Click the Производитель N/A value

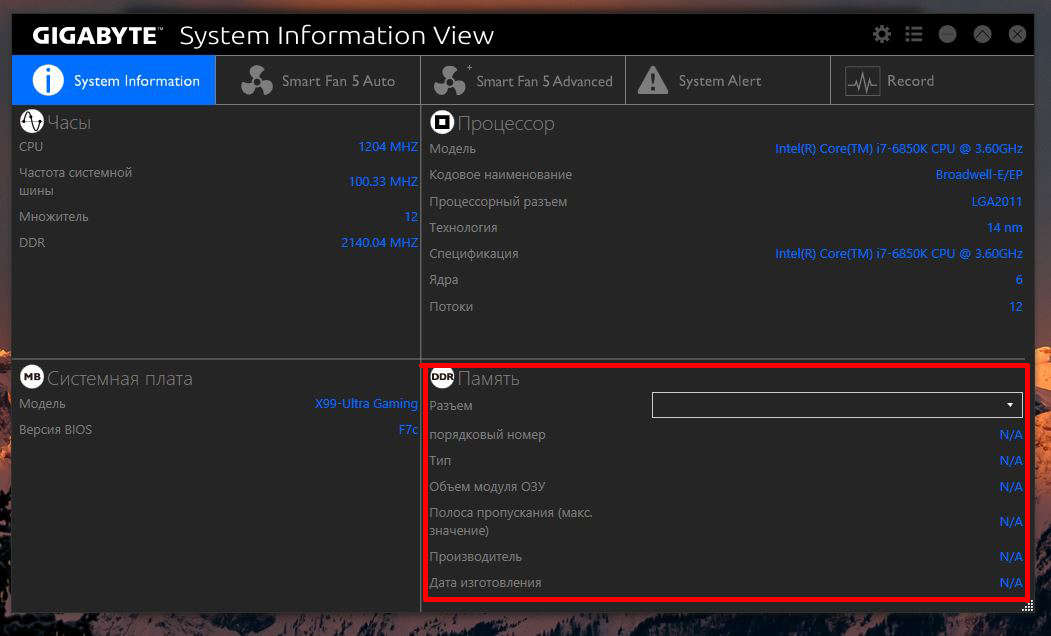click(x=1011, y=557)
